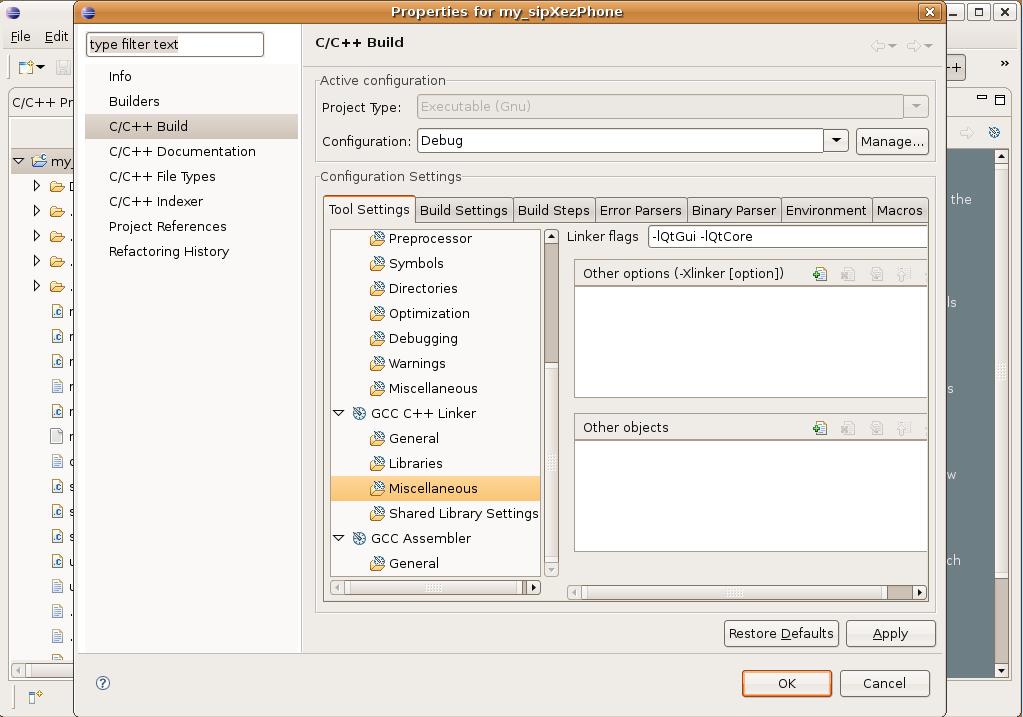Click the Edit icon in Other options header

(x=876, y=274)
